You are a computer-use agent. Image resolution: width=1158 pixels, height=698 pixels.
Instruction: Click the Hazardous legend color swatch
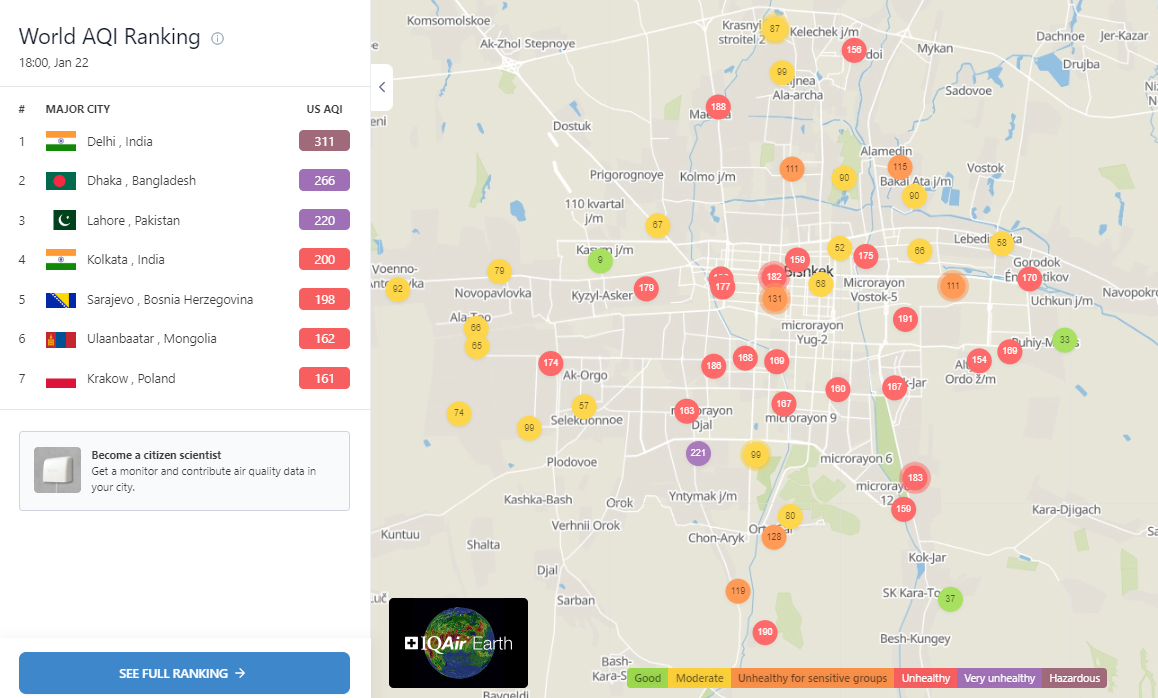click(1075, 678)
